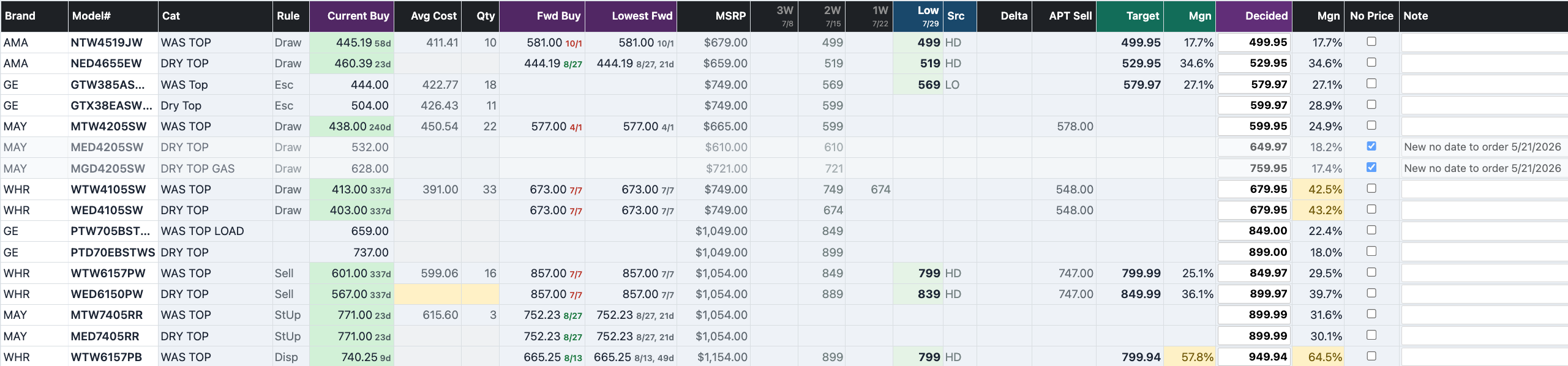Click the Avg Cost column header
The height and width of the screenshot is (366, 1568).
(x=427, y=16)
